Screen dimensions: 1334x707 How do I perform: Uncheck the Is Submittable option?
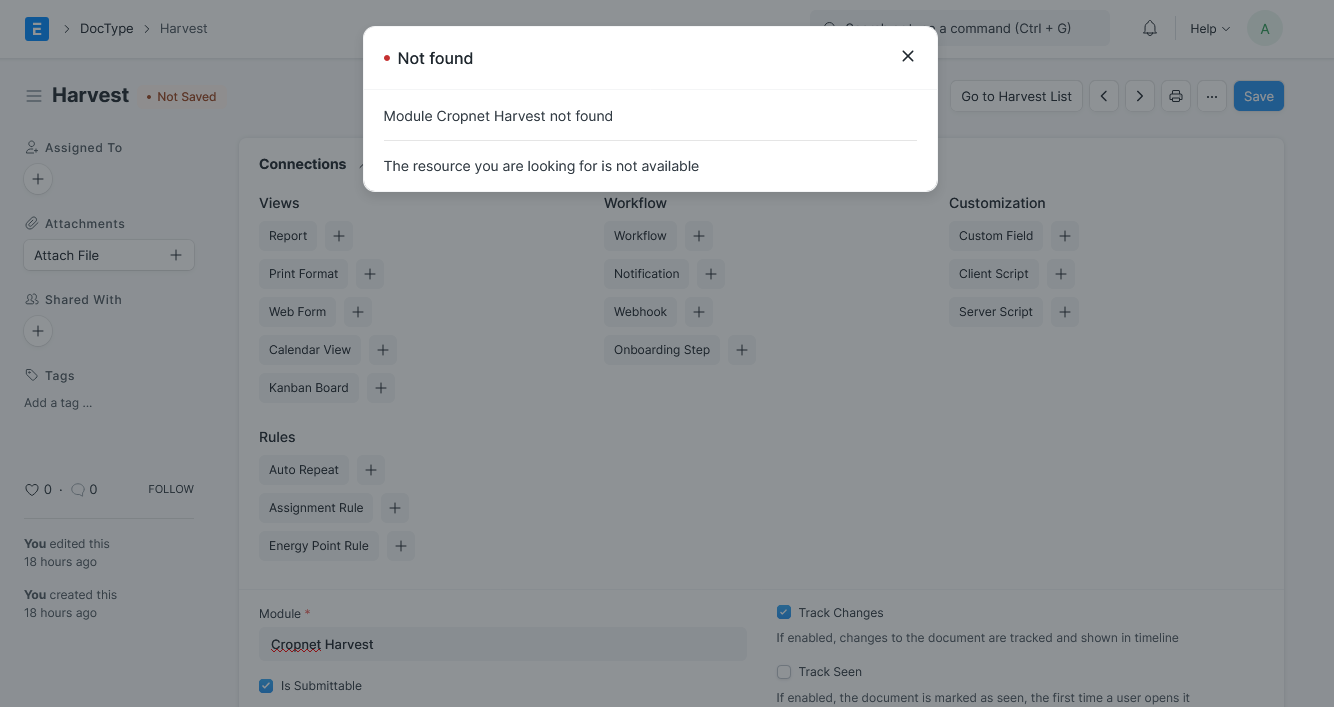266,685
